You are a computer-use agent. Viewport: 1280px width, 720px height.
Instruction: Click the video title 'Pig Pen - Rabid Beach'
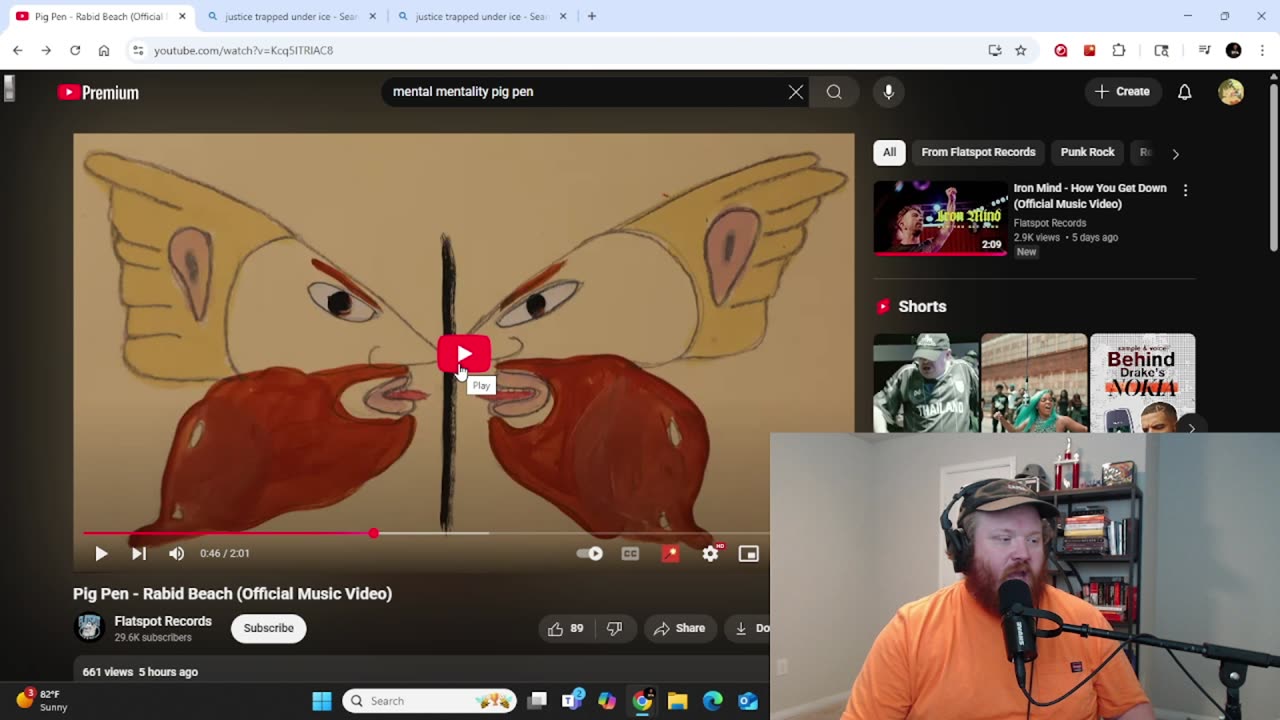(x=232, y=594)
